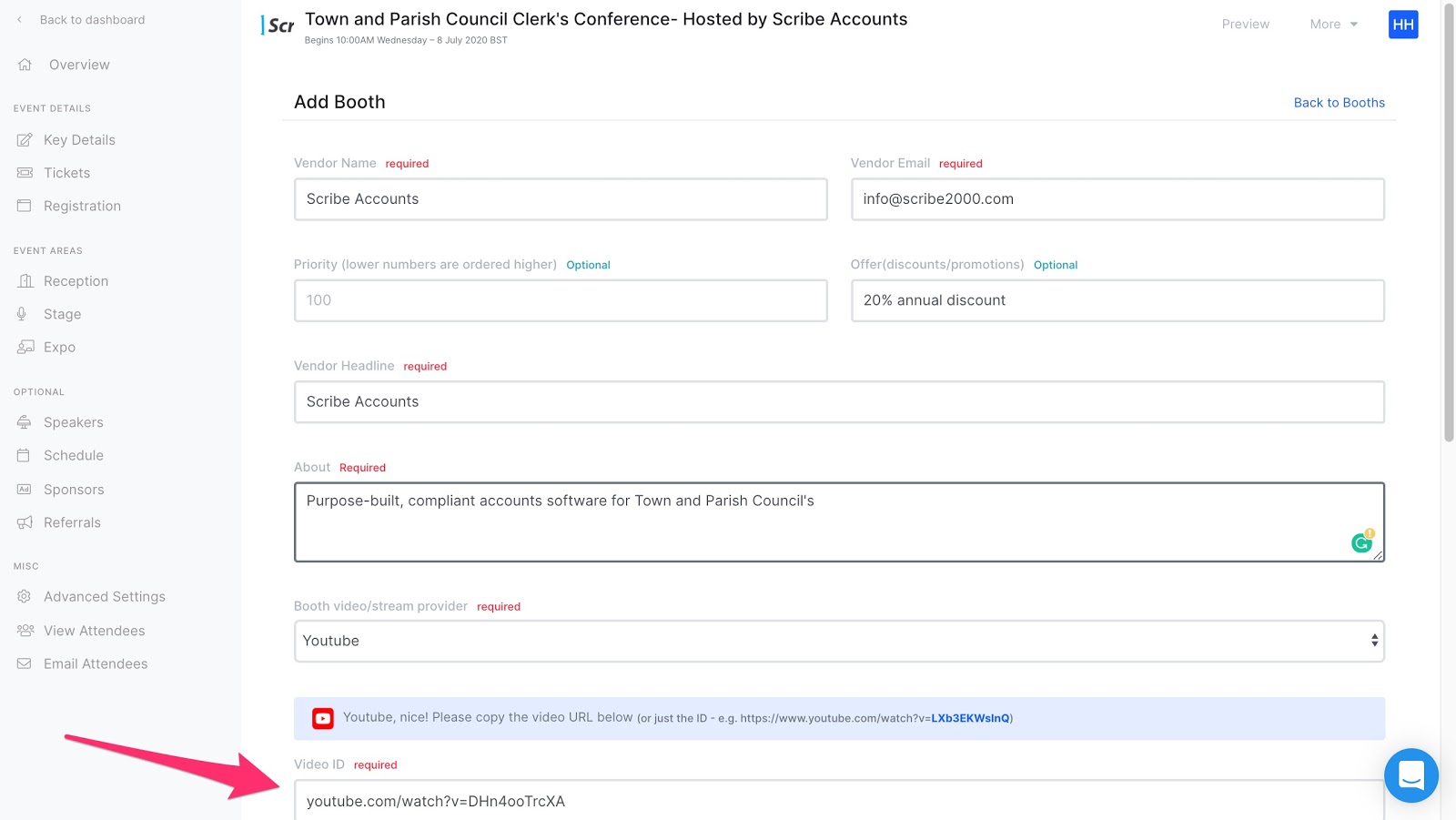
Task: Click the back arrow chevron
Action: pos(19,20)
